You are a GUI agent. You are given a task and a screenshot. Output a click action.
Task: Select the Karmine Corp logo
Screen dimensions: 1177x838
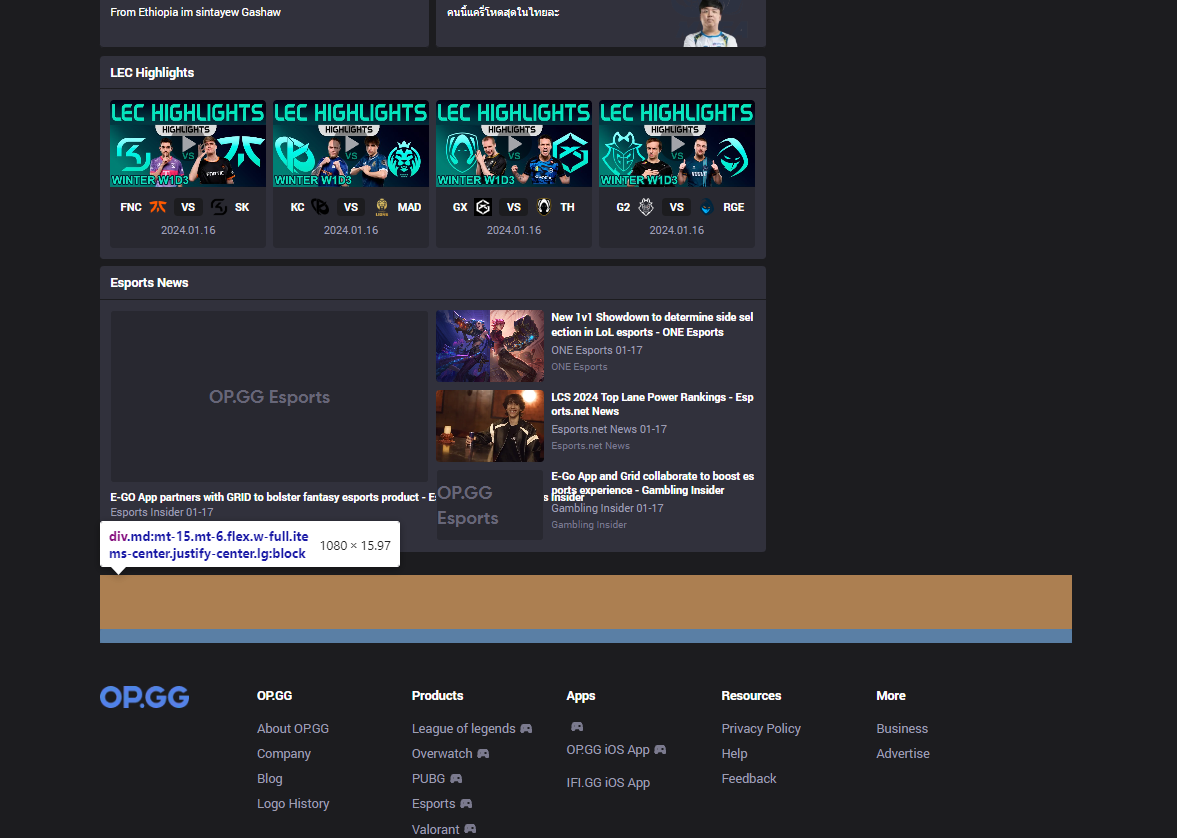[x=321, y=207]
